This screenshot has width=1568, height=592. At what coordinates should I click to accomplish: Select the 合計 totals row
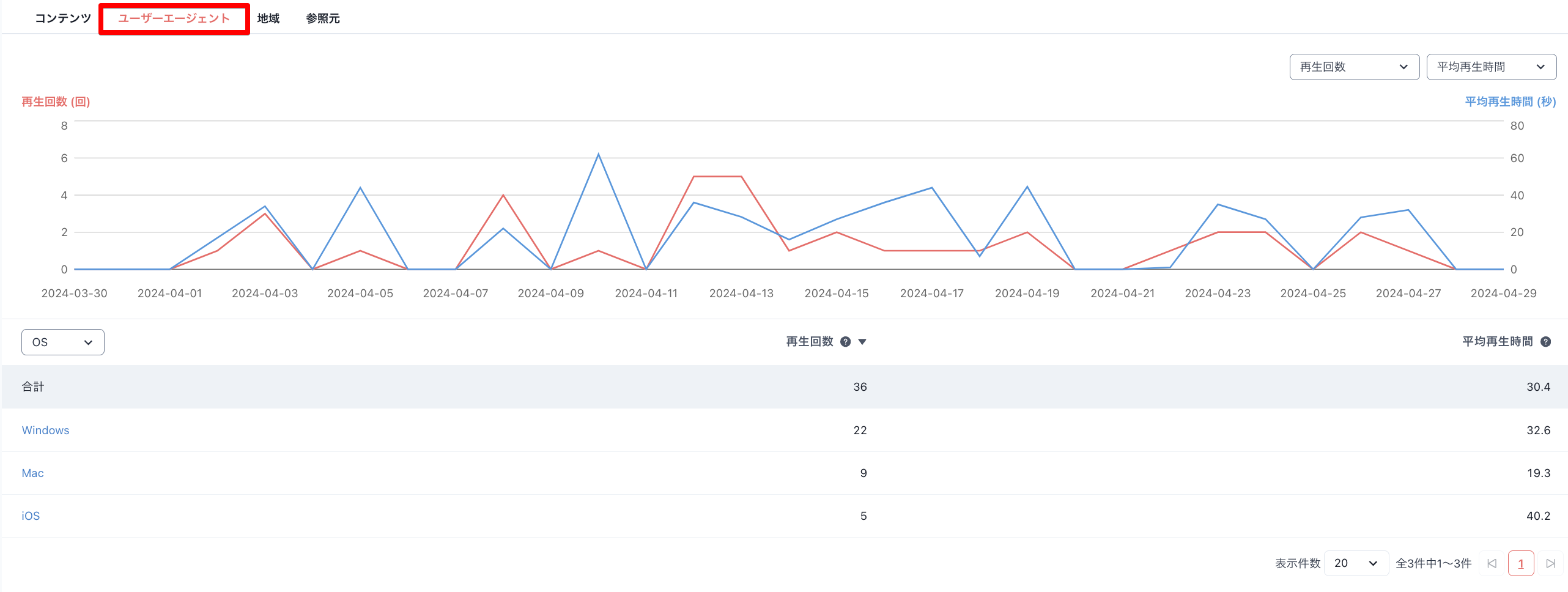pyautogui.click(x=32, y=387)
